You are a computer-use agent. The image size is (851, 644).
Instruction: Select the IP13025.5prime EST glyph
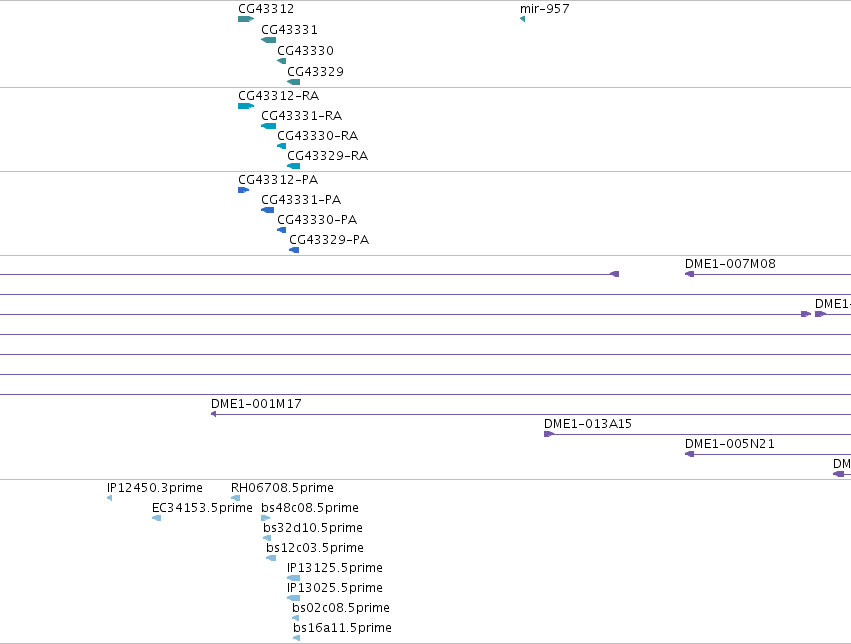coord(294,598)
